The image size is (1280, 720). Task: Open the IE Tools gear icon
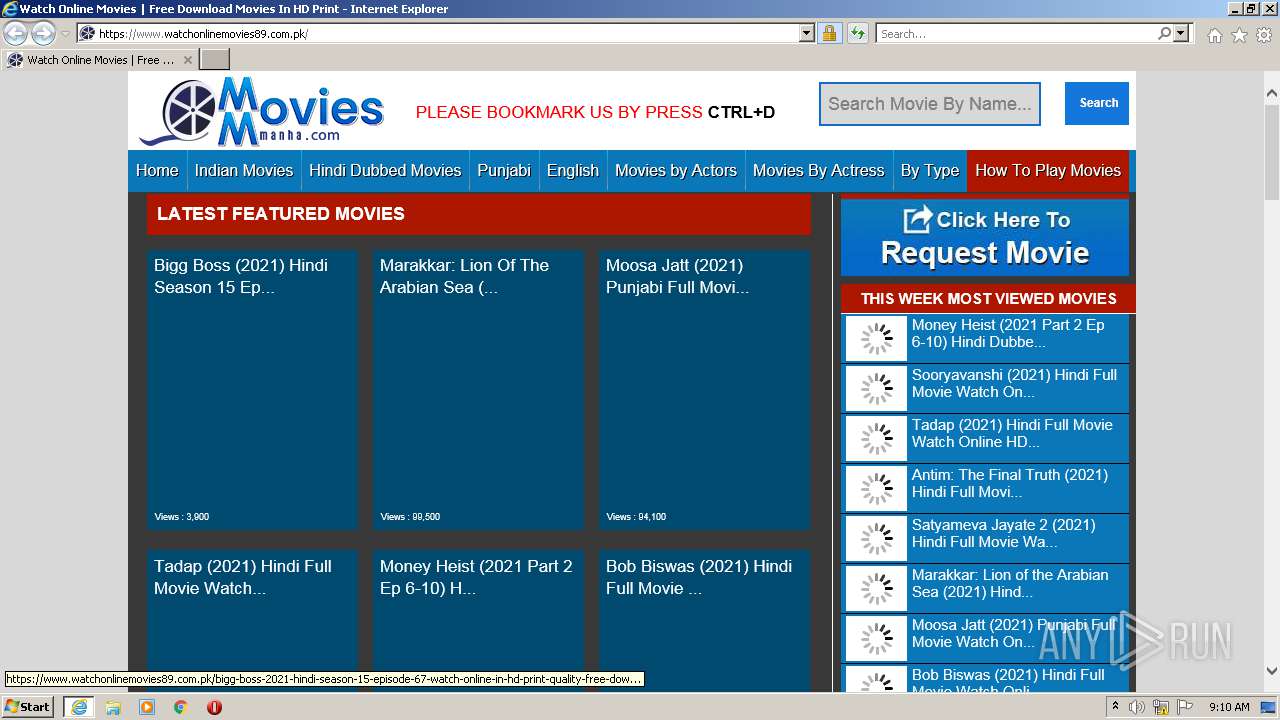tap(1264, 35)
